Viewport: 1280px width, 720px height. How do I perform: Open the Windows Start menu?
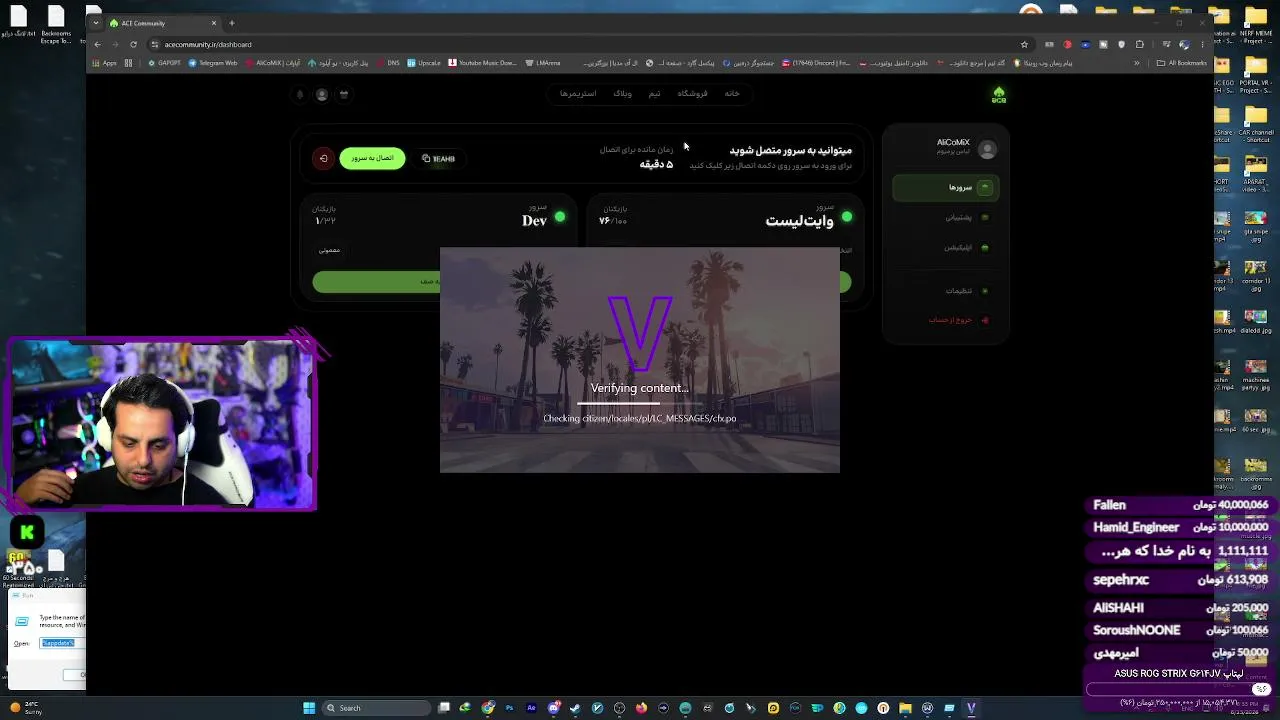point(309,708)
